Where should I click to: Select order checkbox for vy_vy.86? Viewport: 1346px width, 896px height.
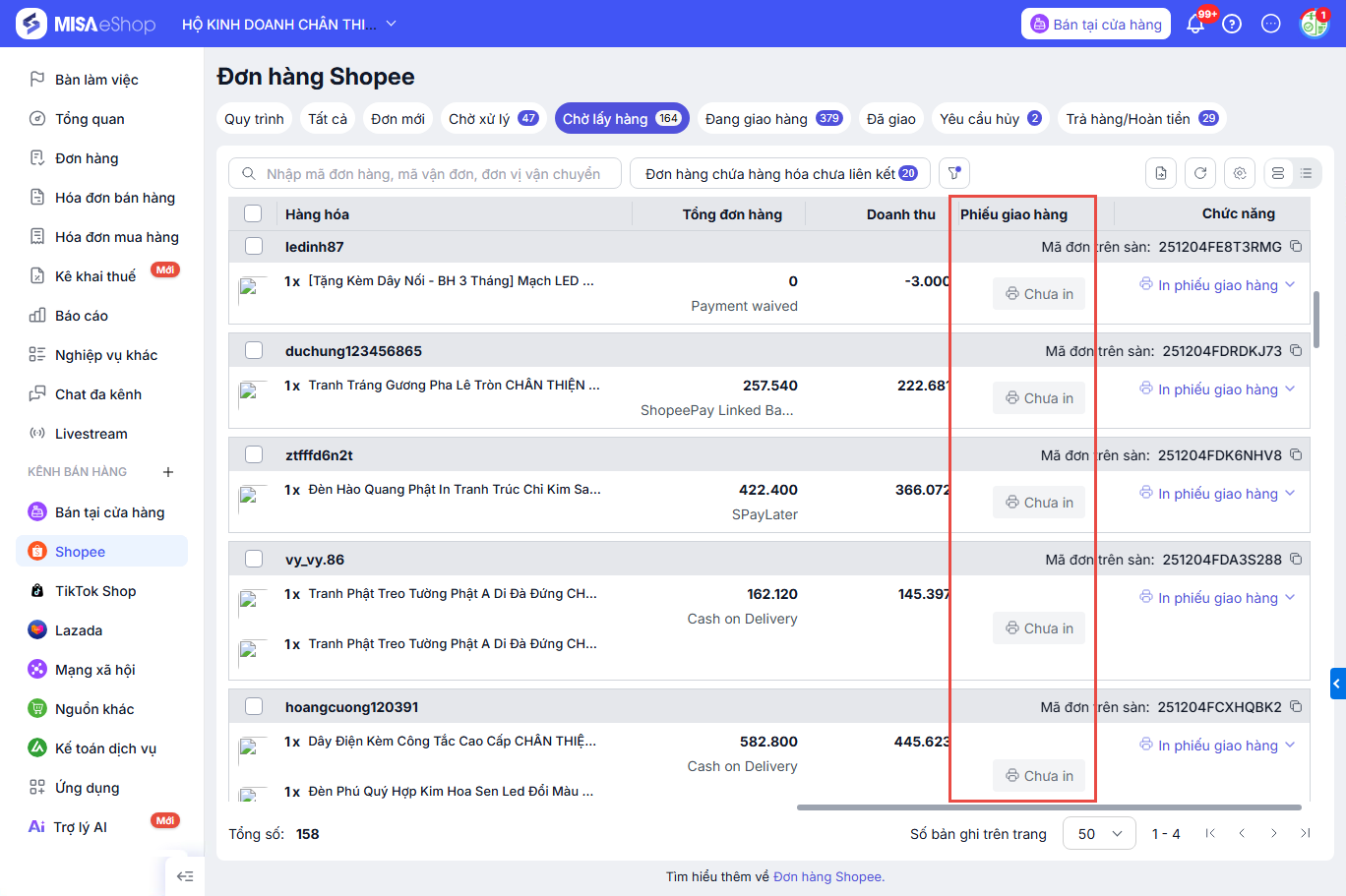point(253,559)
